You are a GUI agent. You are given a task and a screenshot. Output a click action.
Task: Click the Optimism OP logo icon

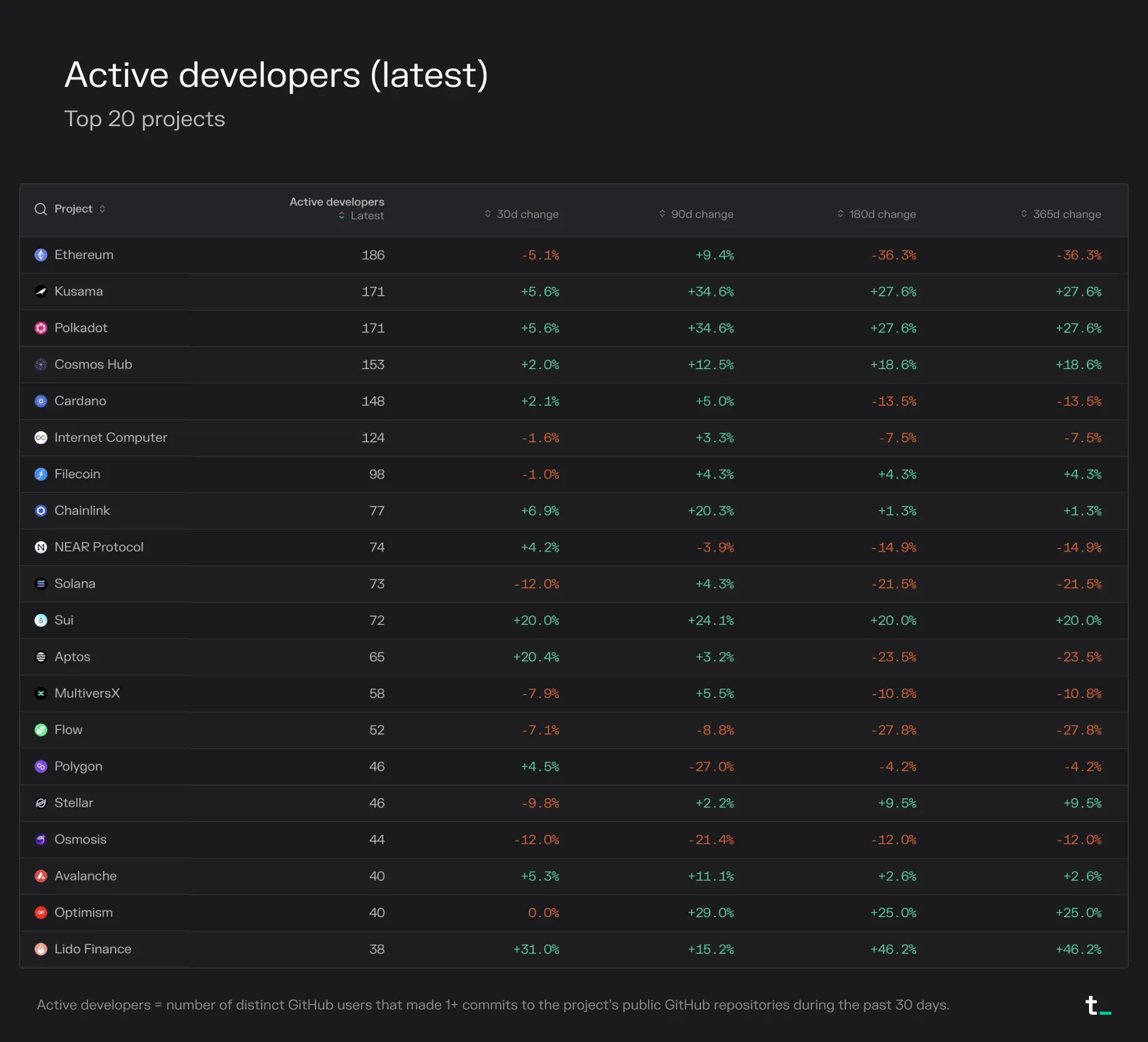coord(41,913)
